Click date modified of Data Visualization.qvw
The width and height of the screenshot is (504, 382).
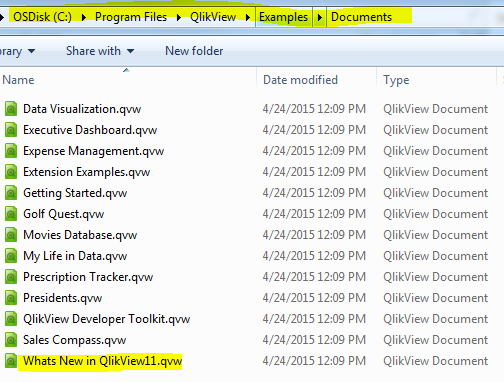click(x=314, y=109)
